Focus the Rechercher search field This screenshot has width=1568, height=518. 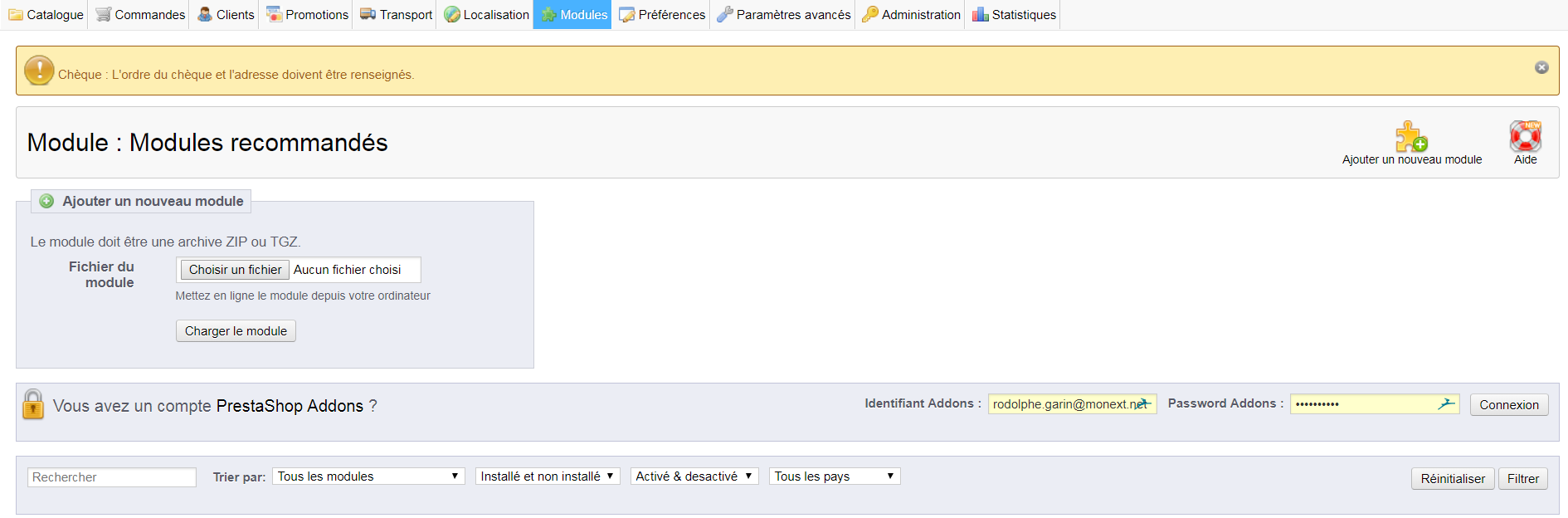(112, 477)
